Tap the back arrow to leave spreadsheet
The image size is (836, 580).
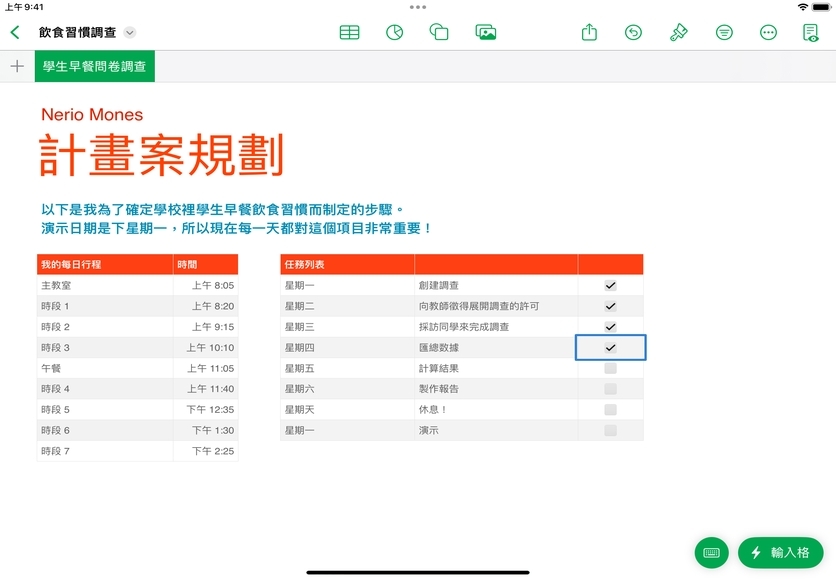[15, 32]
